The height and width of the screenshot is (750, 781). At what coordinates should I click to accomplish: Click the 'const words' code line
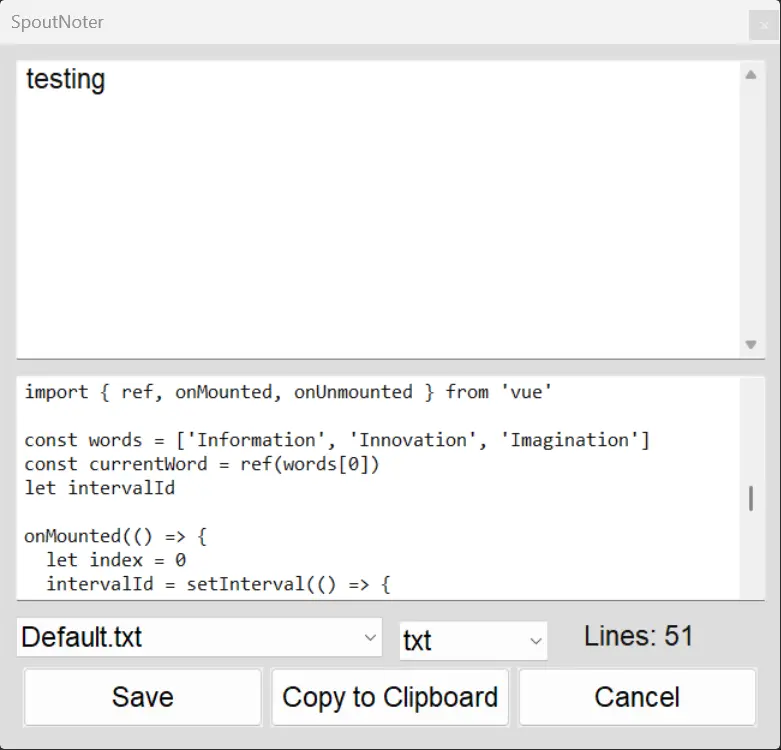coord(337,440)
